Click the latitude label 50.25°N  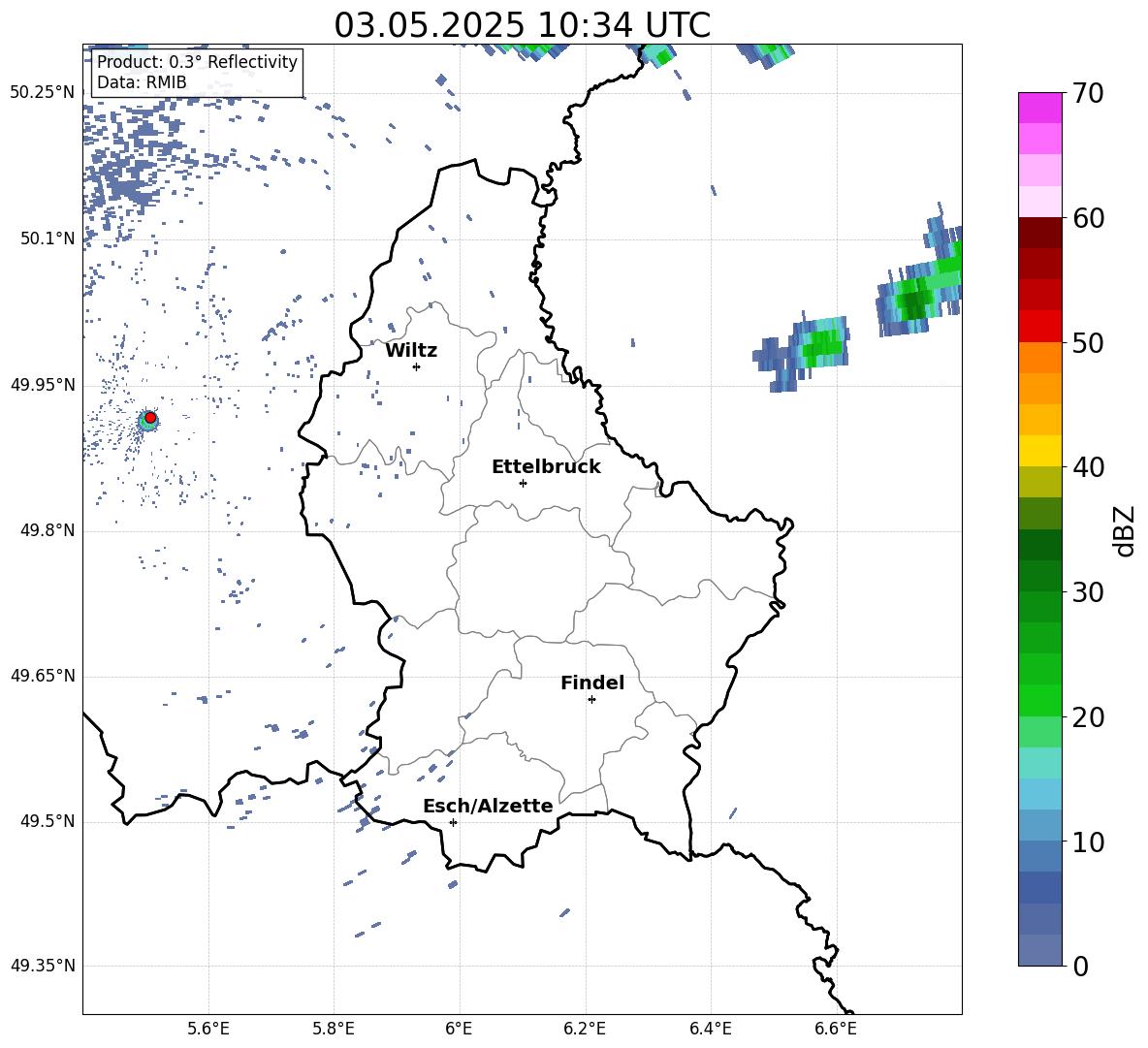(x=43, y=93)
